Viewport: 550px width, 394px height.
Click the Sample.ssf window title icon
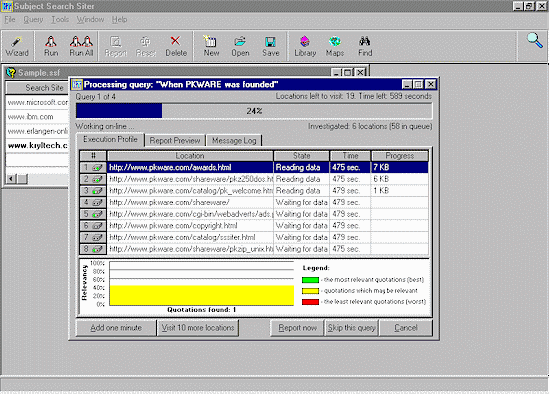(x=11, y=73)
